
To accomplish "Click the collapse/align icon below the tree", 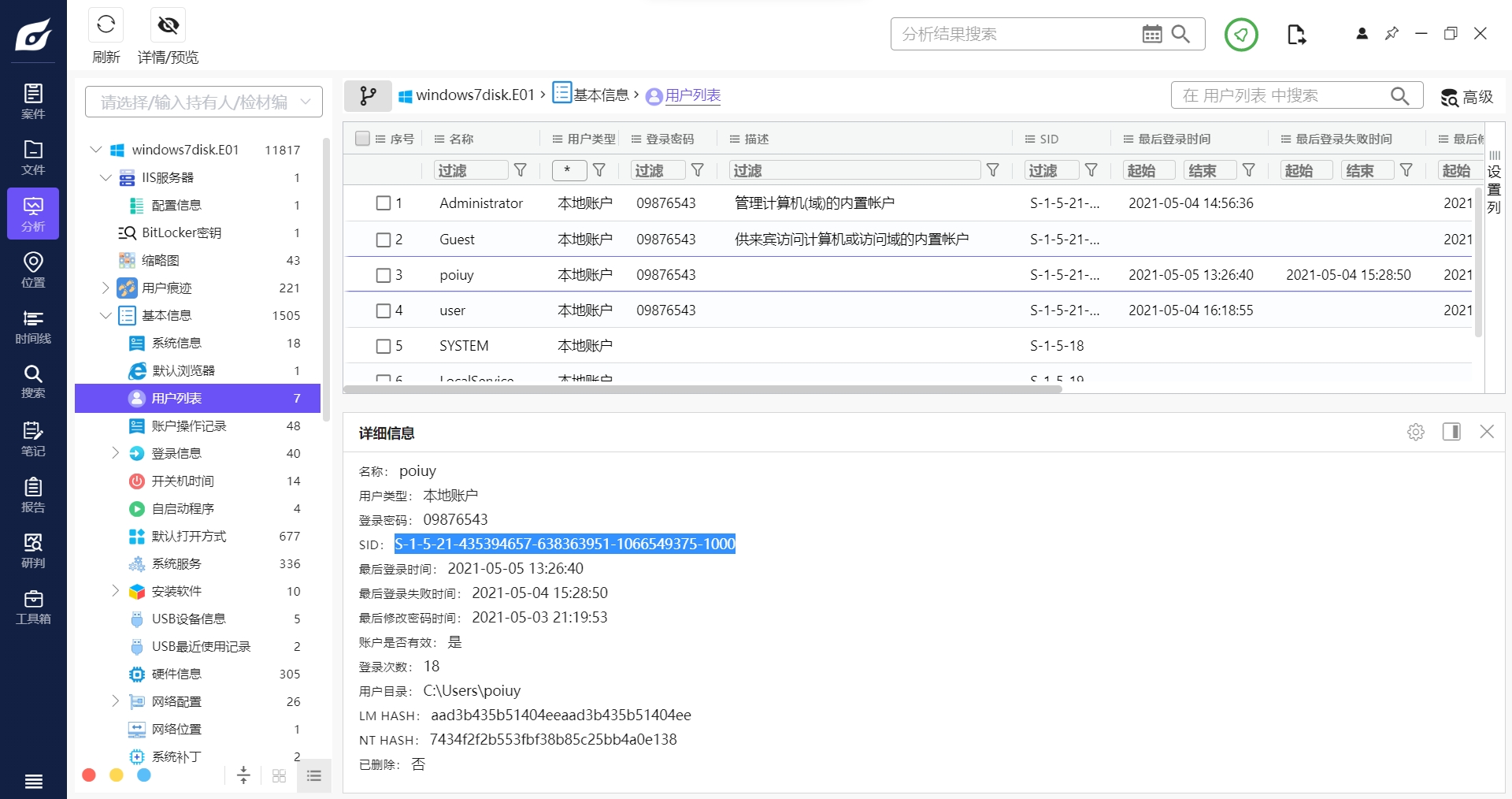I will pos(243,775).
